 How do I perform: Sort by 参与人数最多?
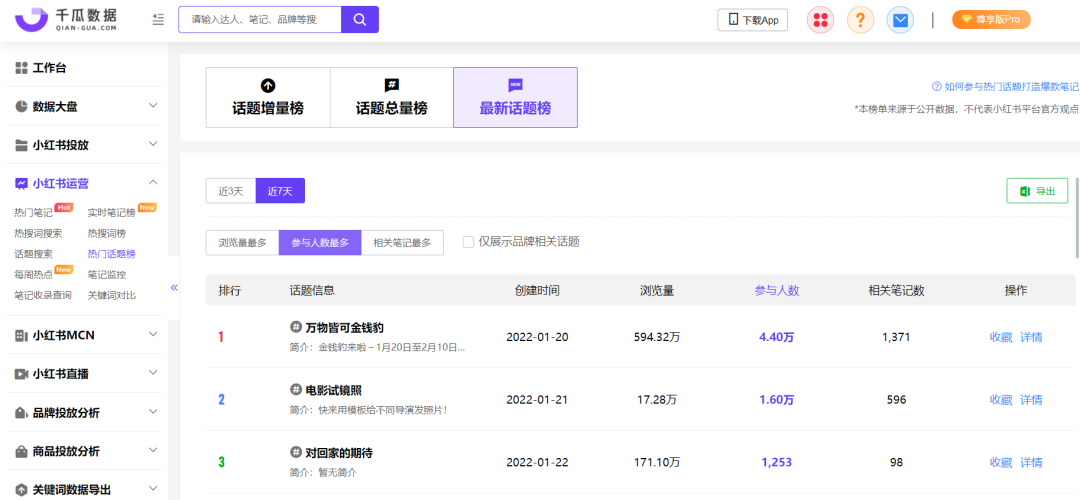point(320,242)
